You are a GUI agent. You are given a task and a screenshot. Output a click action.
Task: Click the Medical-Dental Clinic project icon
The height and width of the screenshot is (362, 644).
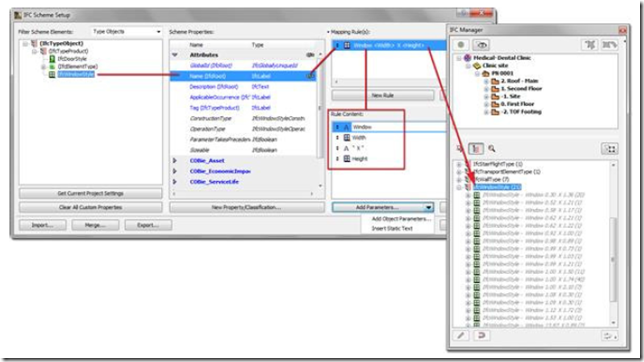[x=467, y=58]
